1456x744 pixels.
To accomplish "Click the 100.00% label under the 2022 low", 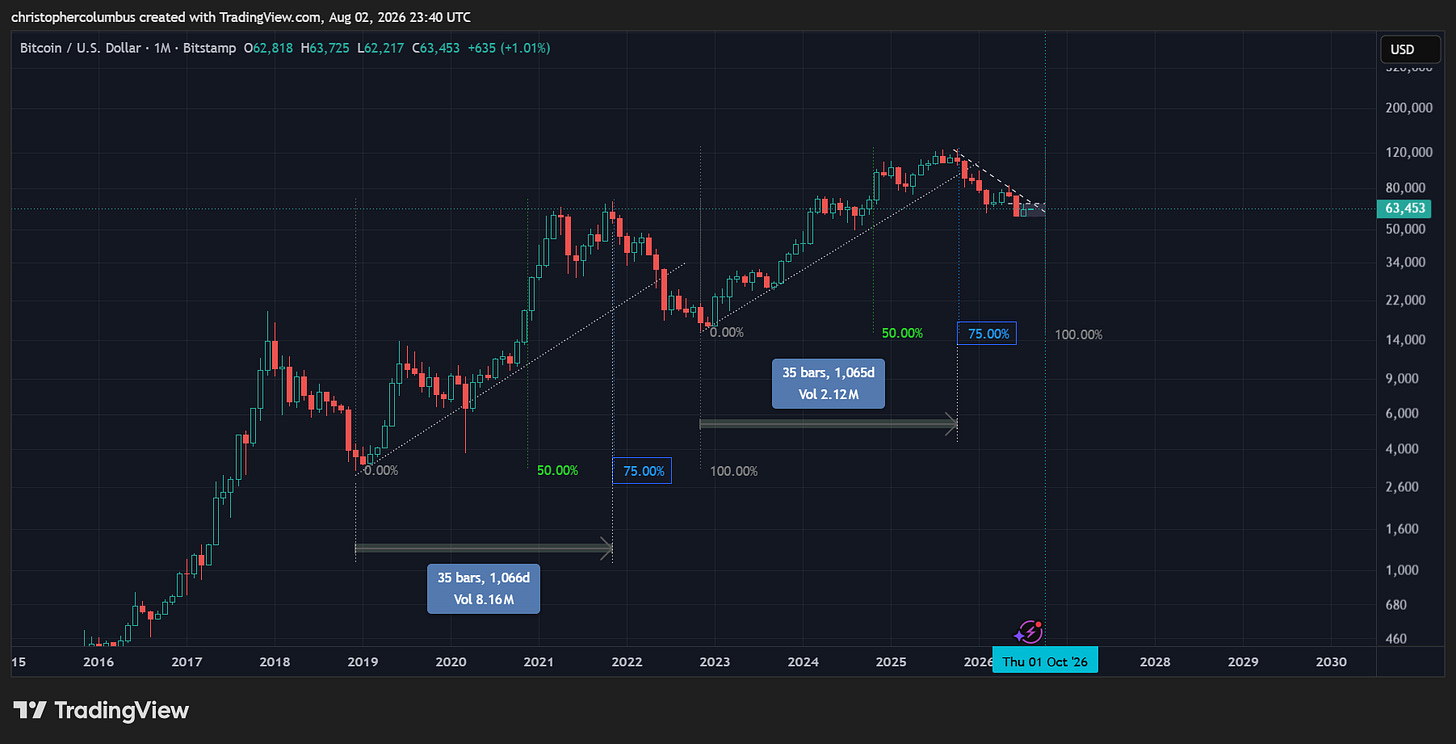I will click(x=734, y=471).
